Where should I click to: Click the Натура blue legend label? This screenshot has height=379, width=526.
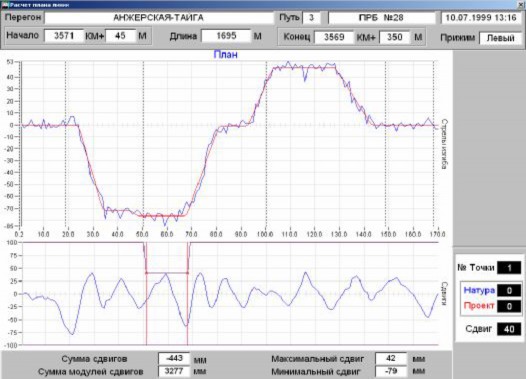click(479, 290)
